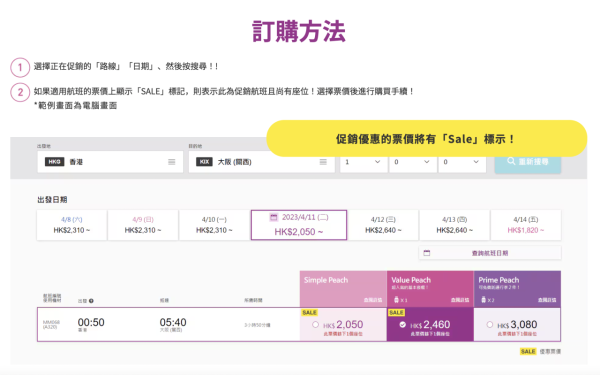The image size is (600, 375).
Task: Select 4/10 Monday date tab
Action: tap(214, 225)
